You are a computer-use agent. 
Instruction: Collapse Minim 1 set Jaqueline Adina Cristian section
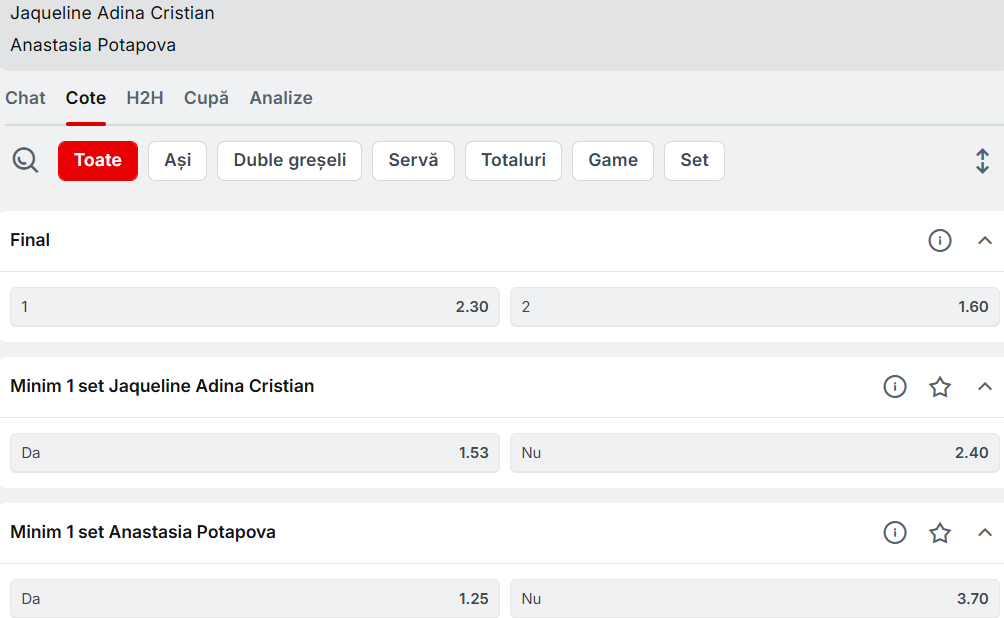[x=985, y=387]
